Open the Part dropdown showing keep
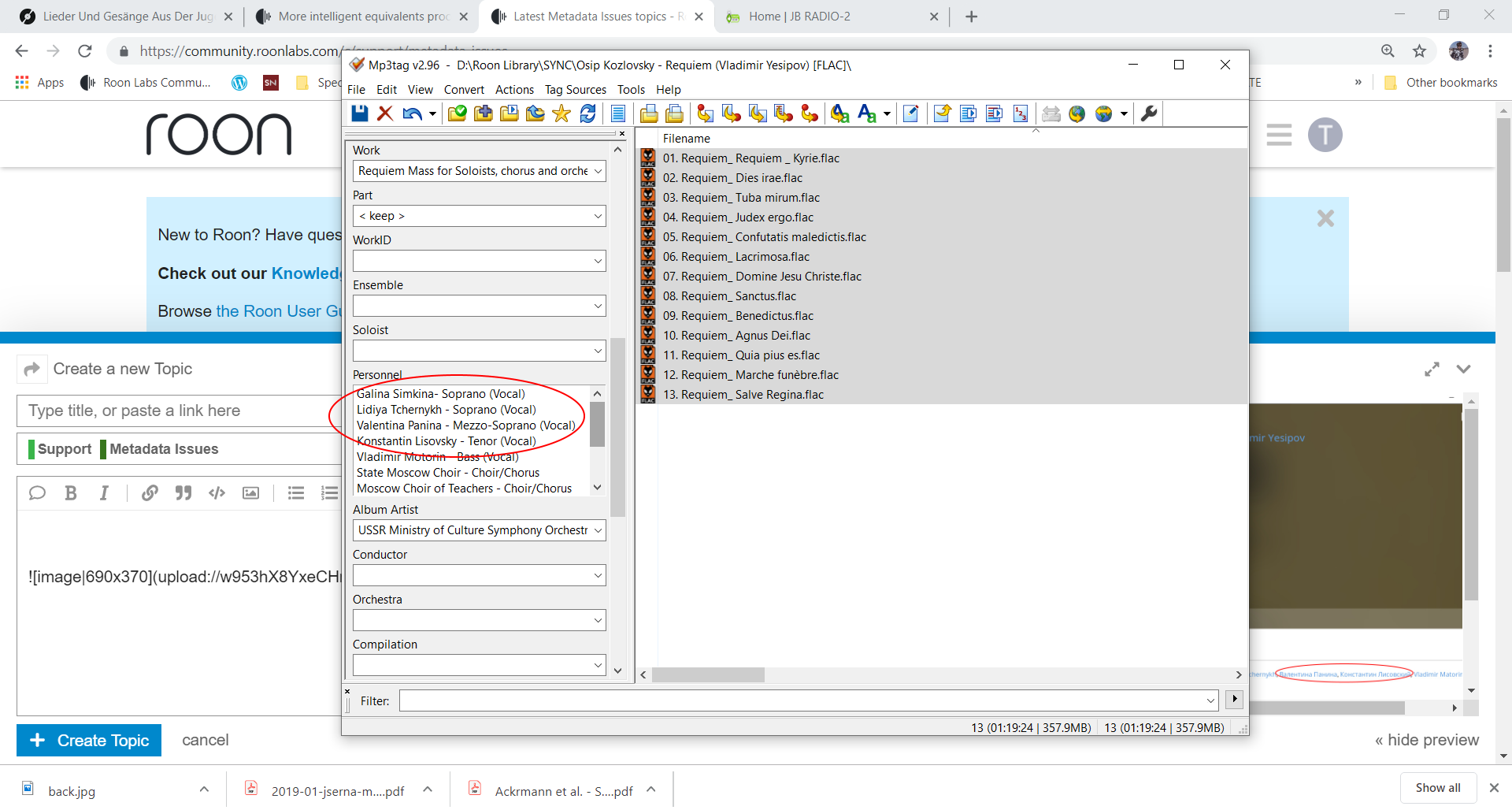This screenshot has width=1512, height=810. point(598,216)
